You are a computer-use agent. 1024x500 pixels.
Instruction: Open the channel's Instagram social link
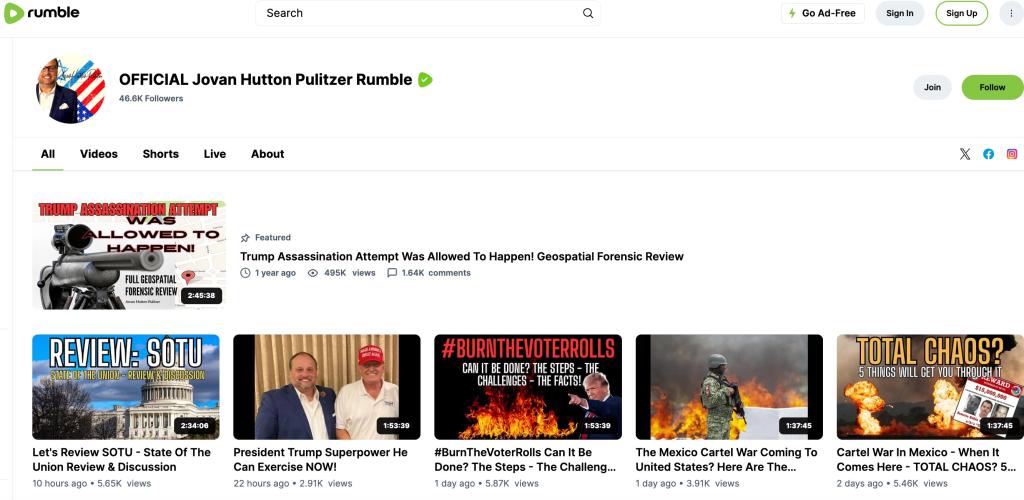(1012, 154)
